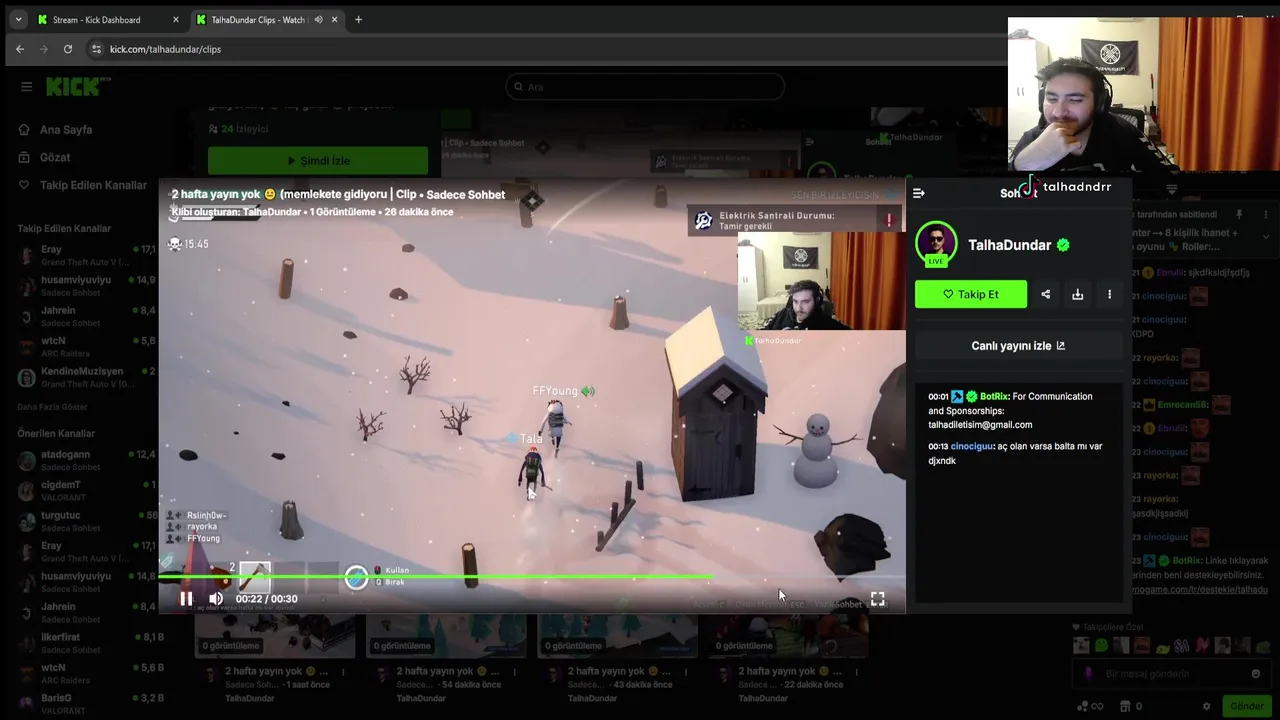Expand the pinned chat message chevron

point(1267,236)
